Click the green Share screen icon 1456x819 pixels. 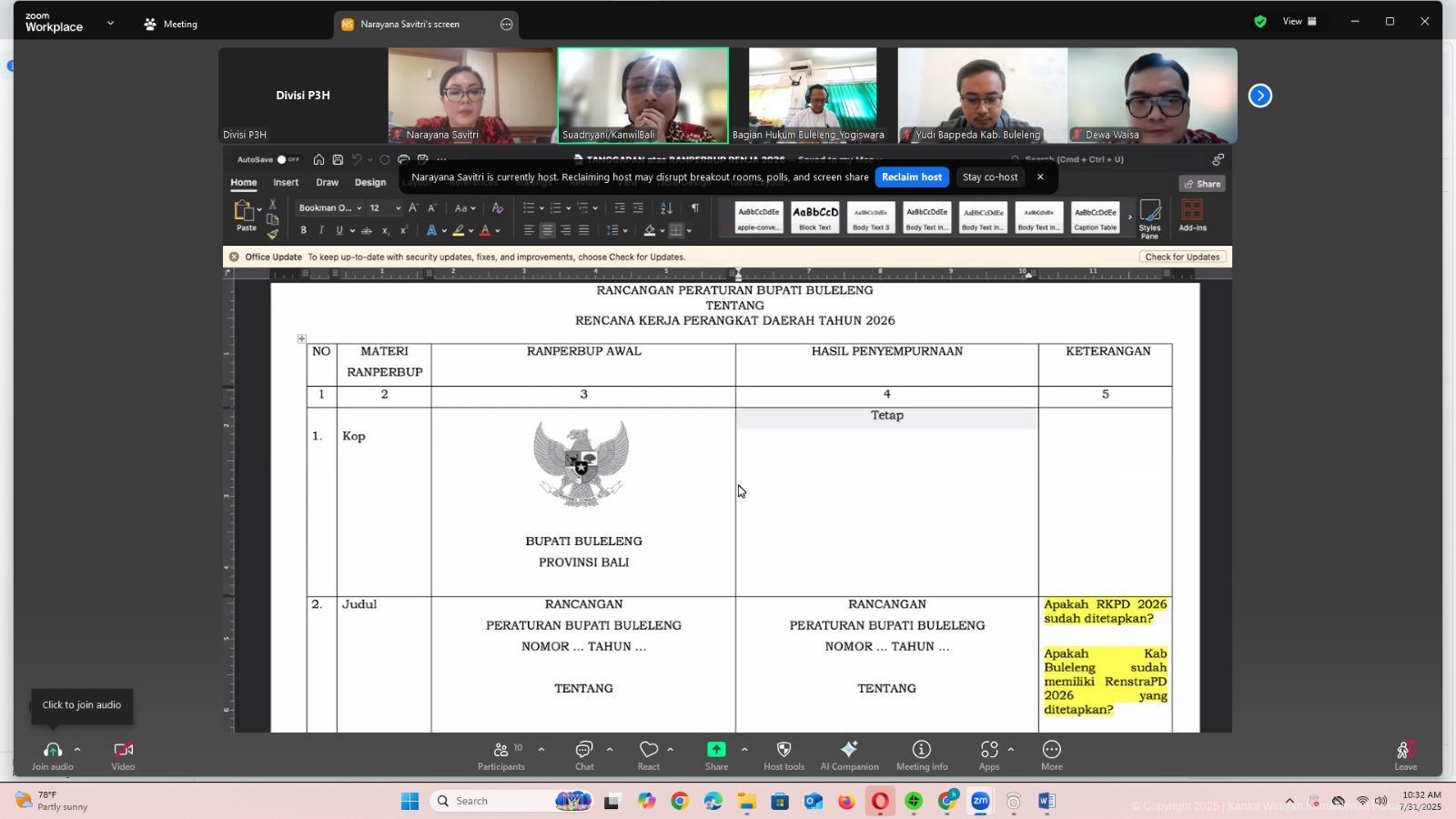[716, 750]
